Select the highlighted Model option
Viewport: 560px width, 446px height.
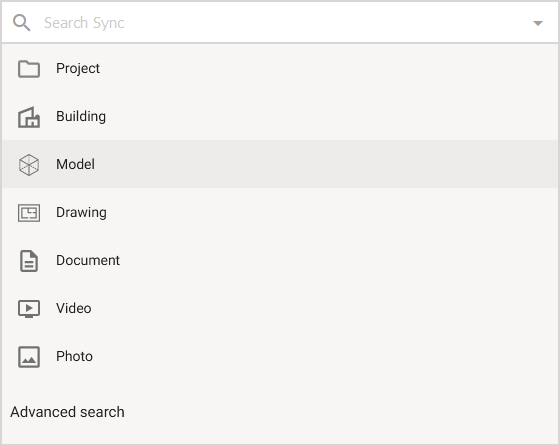(280, 164)
